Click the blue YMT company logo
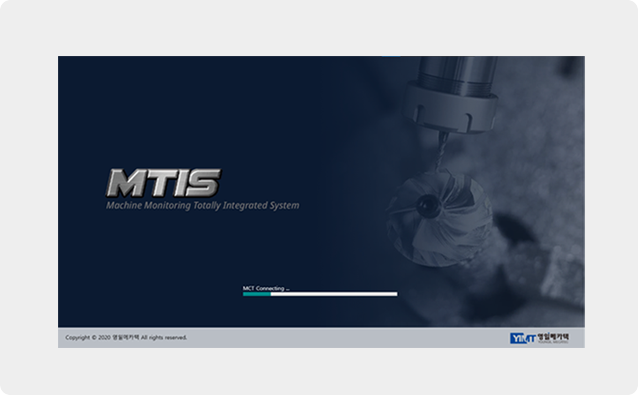 pos(523,338)
